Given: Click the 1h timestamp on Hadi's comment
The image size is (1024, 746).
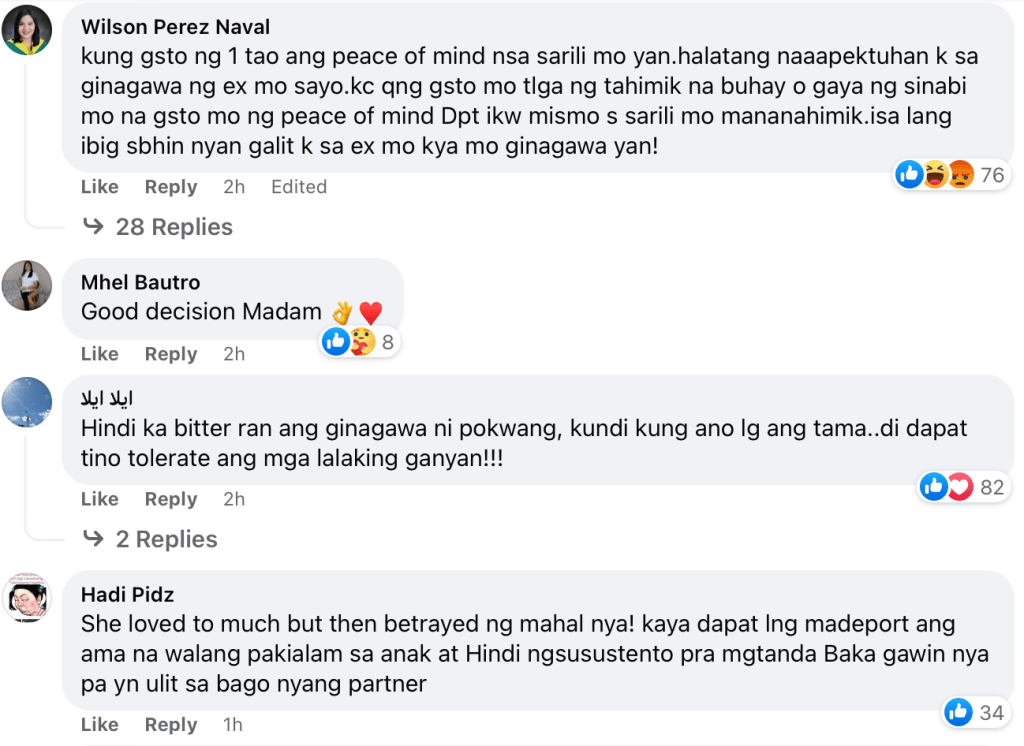Looking at the screenshot, I should 233,724.
